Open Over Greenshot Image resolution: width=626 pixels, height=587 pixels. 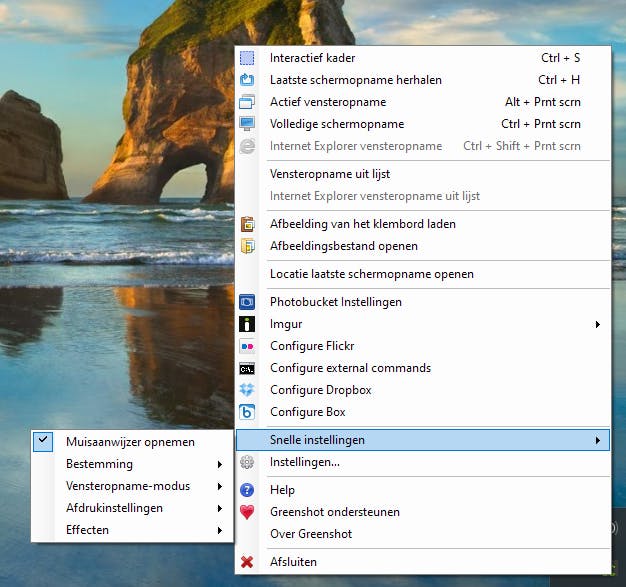pos(423,534)
